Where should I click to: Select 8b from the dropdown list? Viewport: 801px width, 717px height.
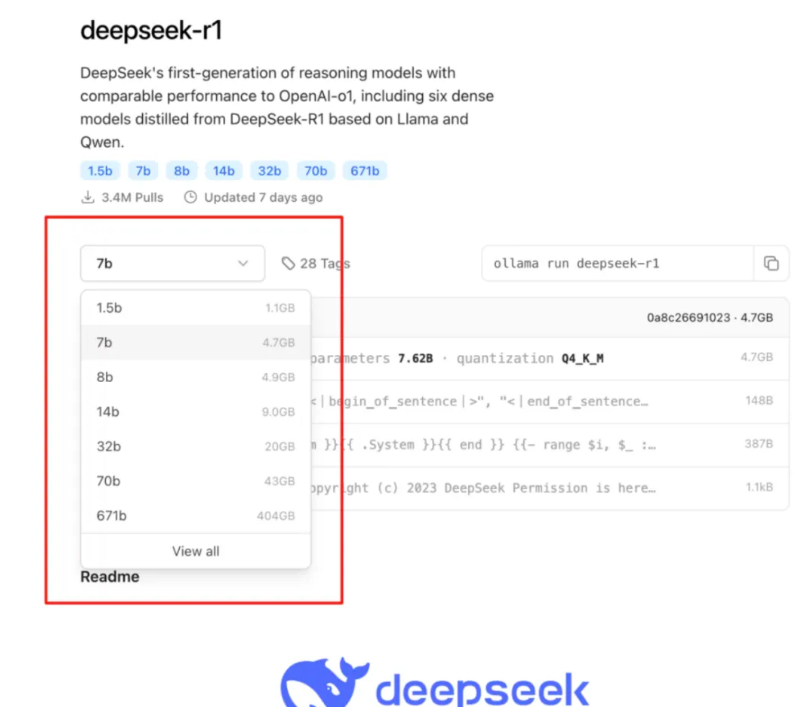pyautogui.click(x=196, y=377)
